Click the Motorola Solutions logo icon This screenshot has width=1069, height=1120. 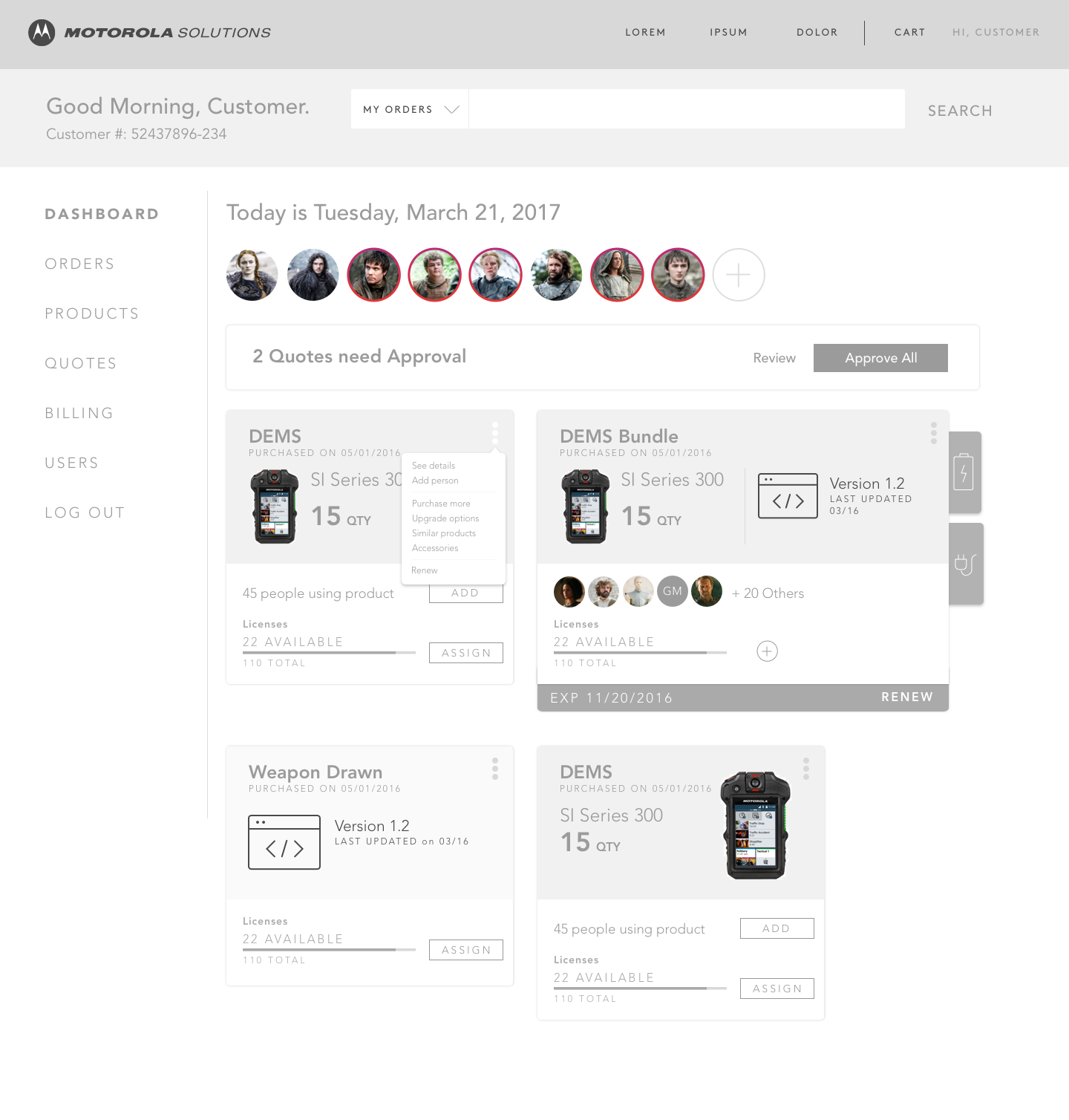(42, 33)
